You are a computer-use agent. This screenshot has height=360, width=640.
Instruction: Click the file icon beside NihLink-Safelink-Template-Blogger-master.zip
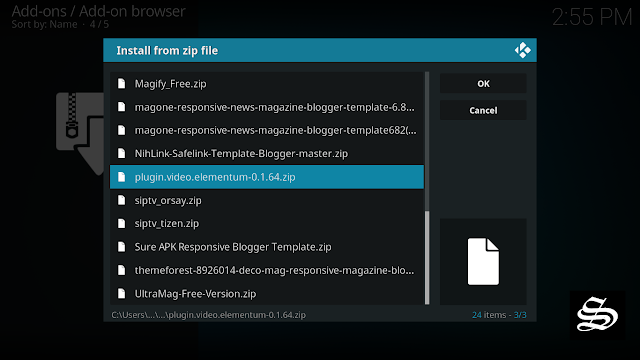pyautogui.click(x=121, y=153)
